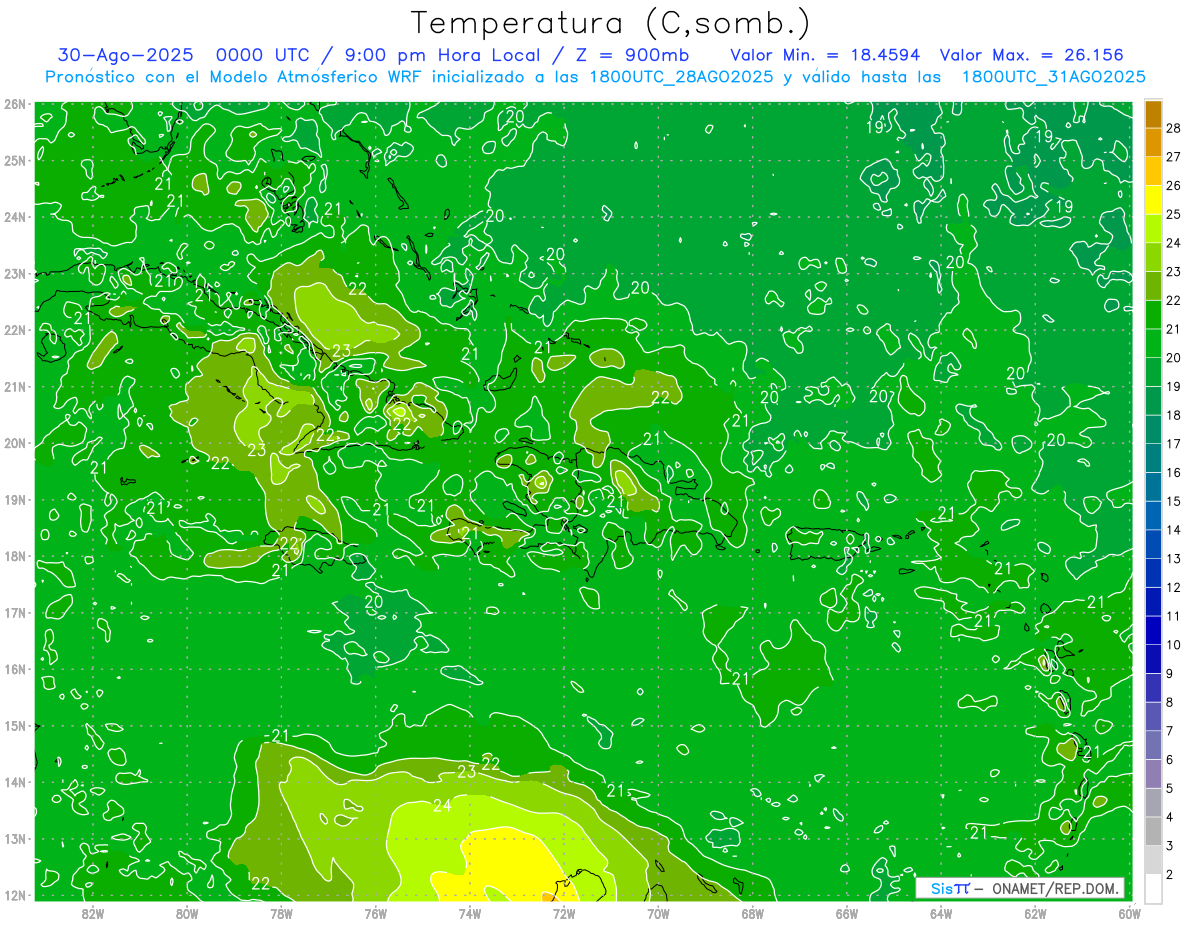Click the 72W longitude axis label
The image size is (1200, 927).
564,913
